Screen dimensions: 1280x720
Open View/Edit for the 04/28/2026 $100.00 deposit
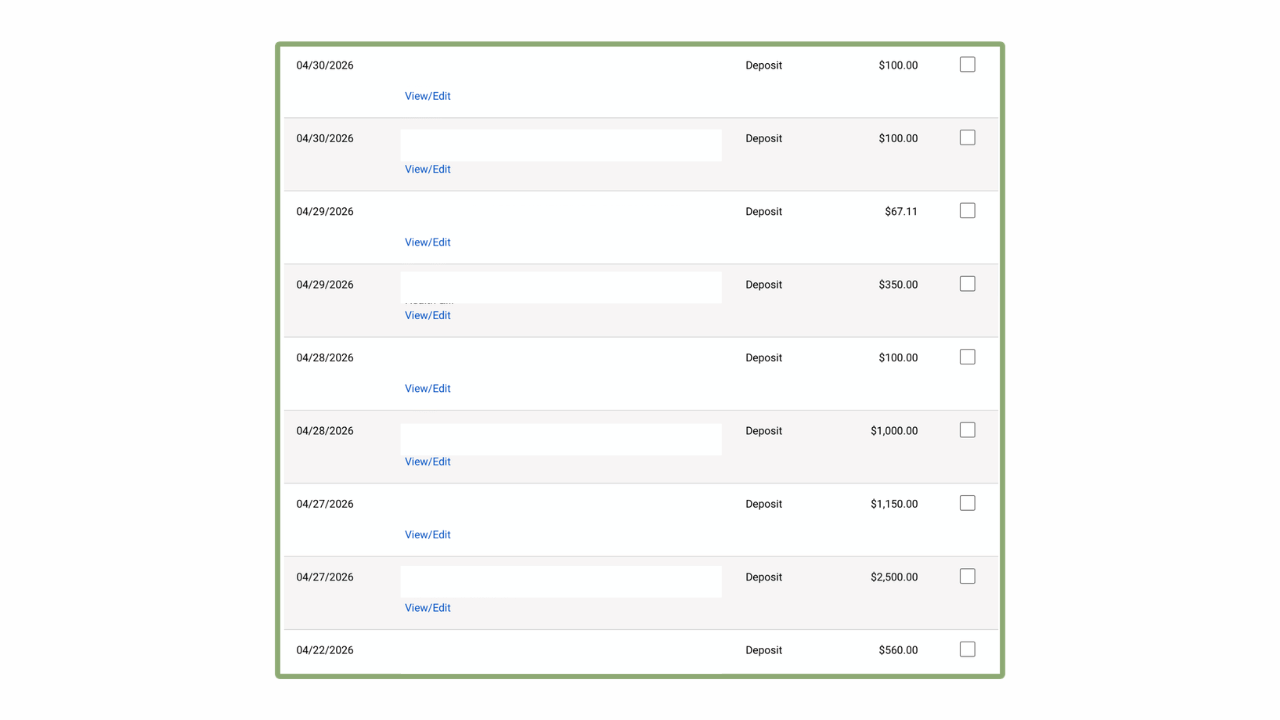pyautogui.click(x=428, y=388)
